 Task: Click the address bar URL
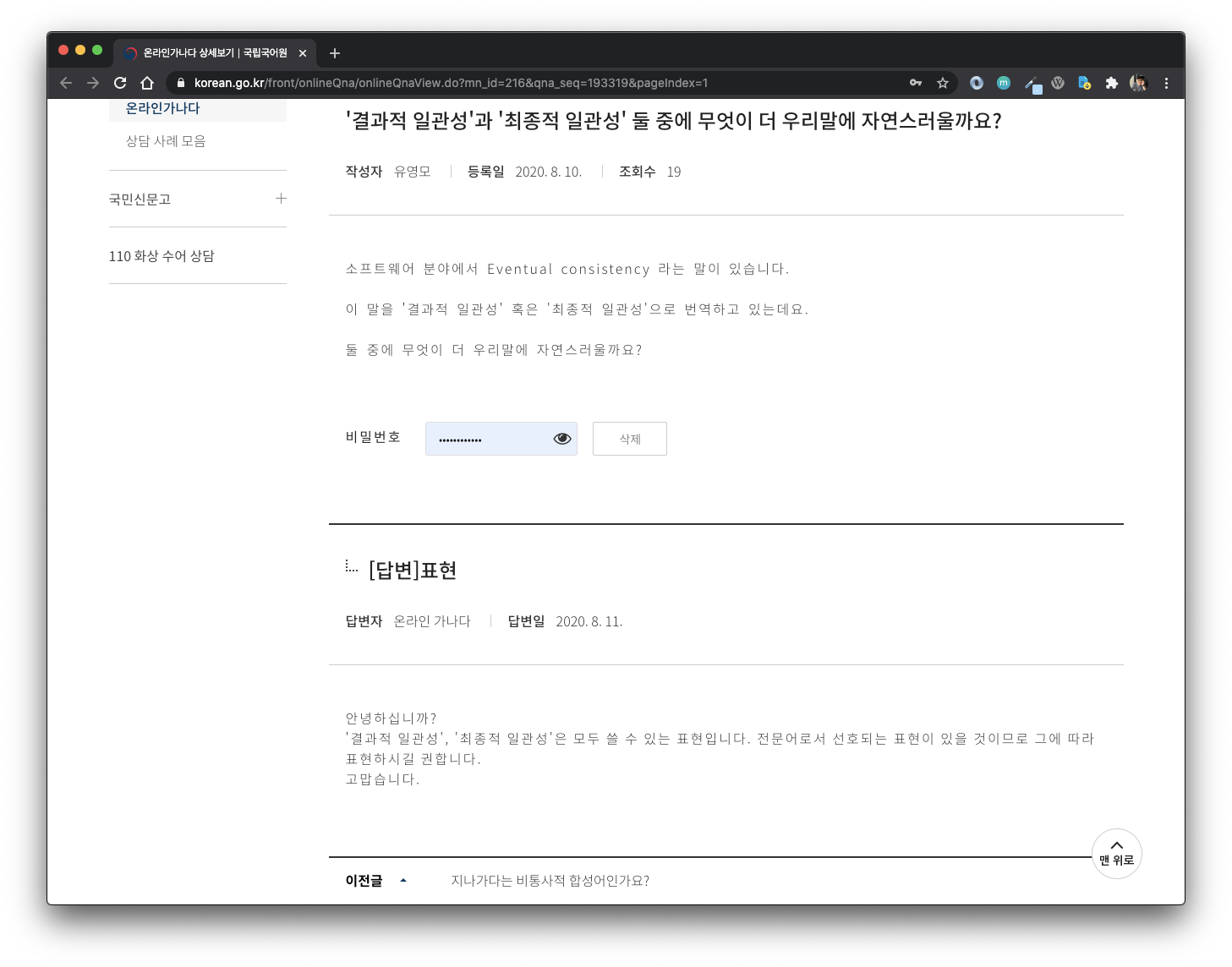coord(451,83)
